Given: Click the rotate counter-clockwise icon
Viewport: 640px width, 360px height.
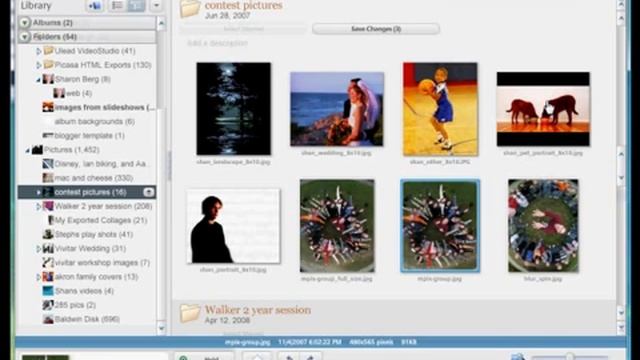Looking at the screenshot, I should [x=289, y=357].
